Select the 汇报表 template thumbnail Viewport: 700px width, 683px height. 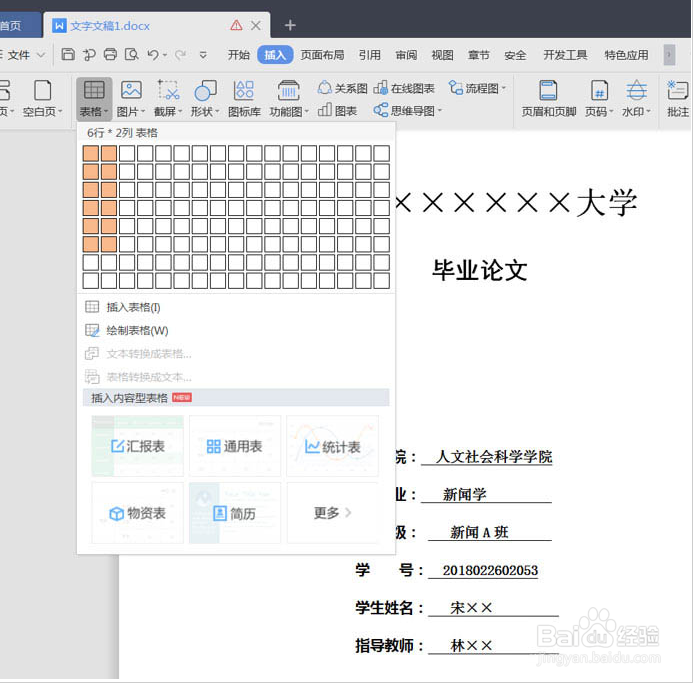[x=138, y=446]
